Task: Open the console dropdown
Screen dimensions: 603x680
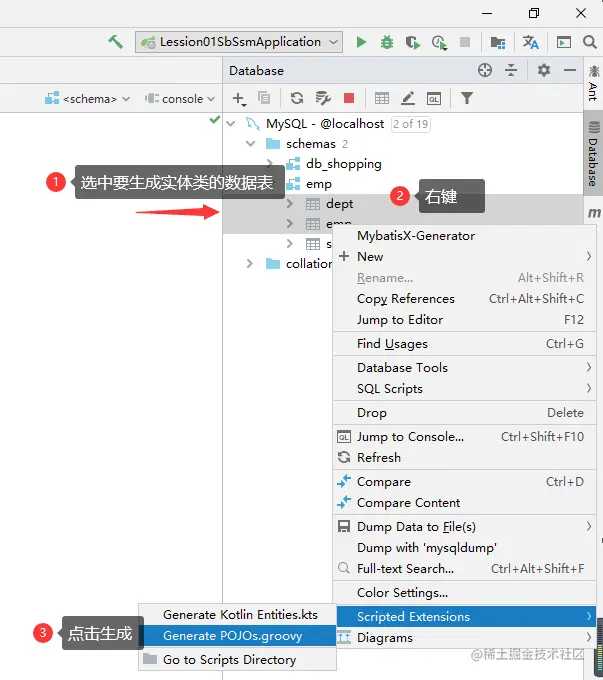Action: (180, 99)
